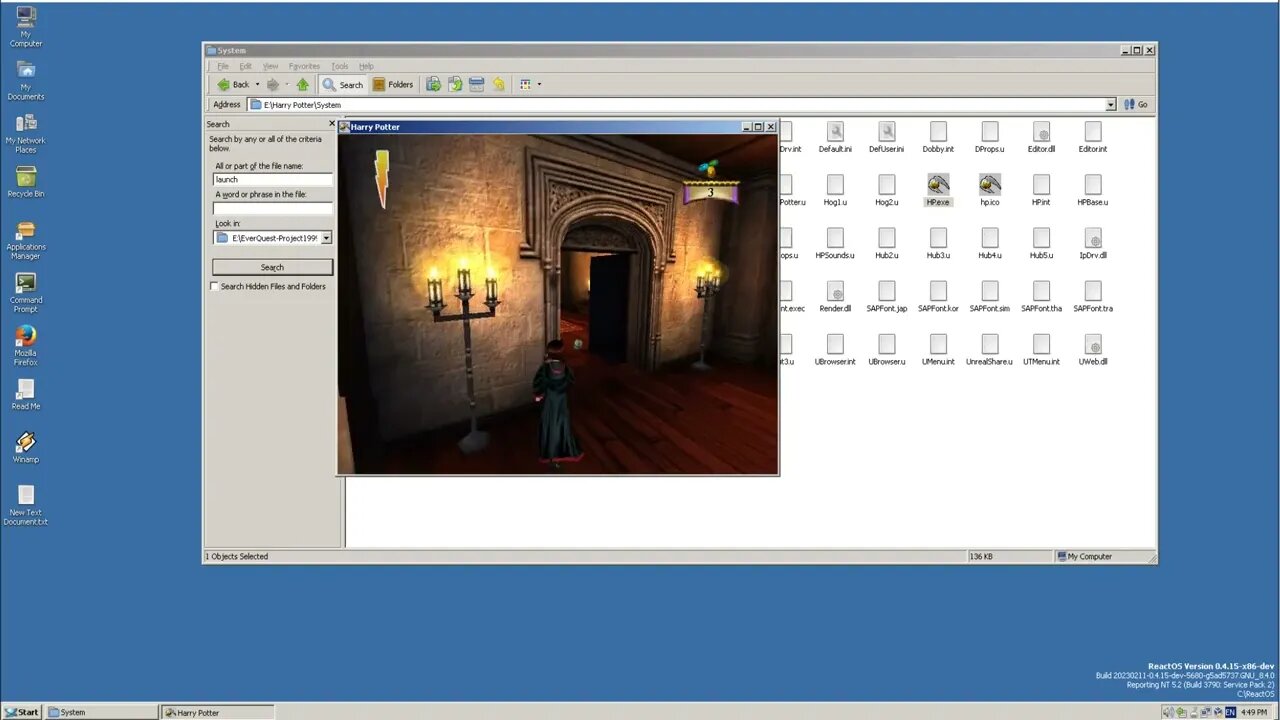Open the Back history dropdown arrow

(257, 85)
